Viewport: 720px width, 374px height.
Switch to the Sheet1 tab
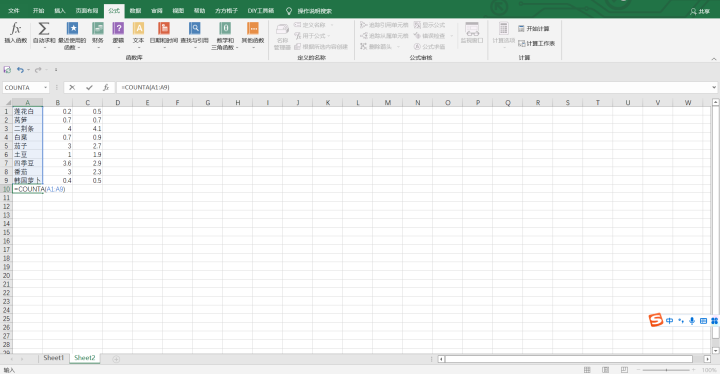coord(53,357)
